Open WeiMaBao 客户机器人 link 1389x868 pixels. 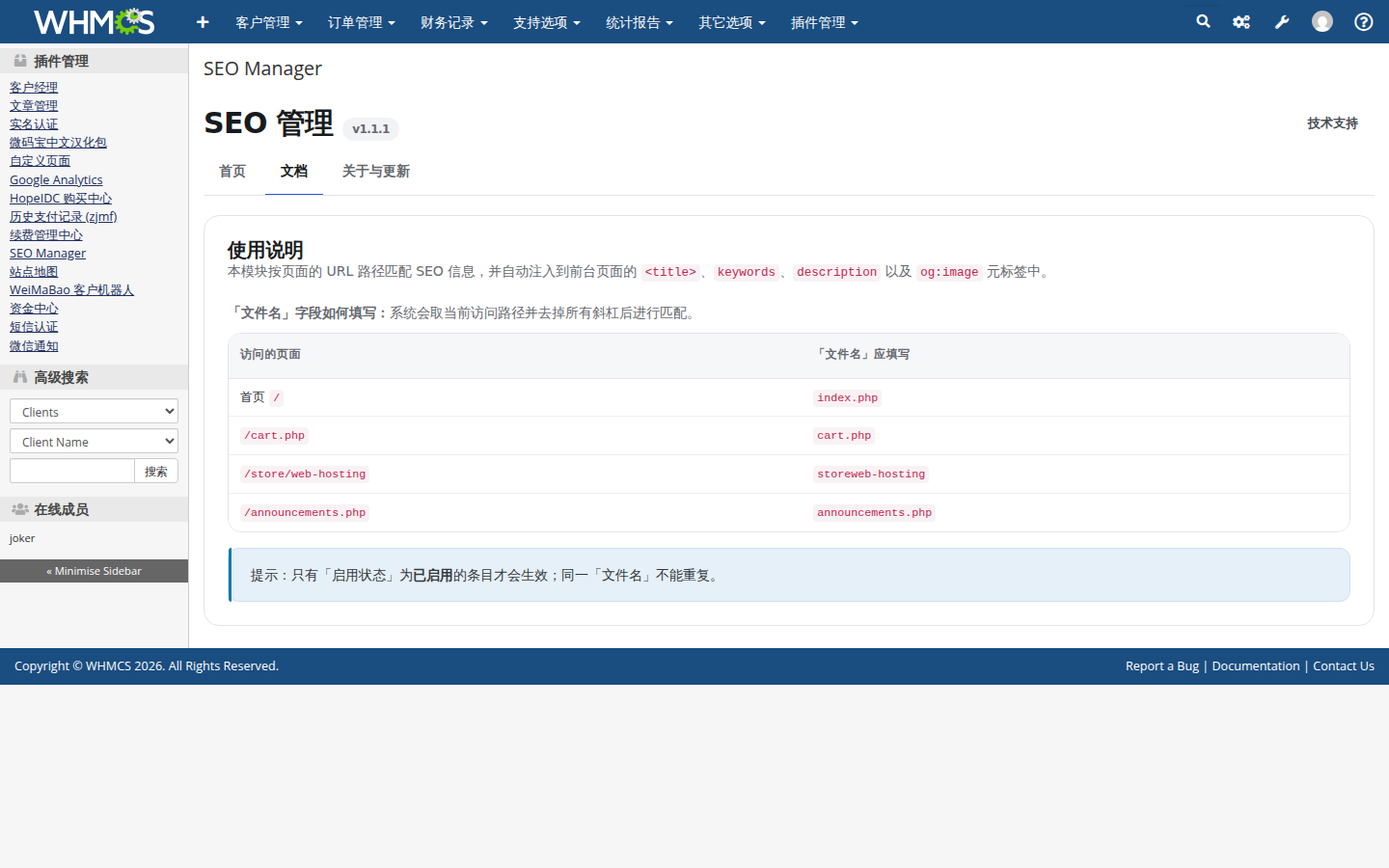pos(71,290)
